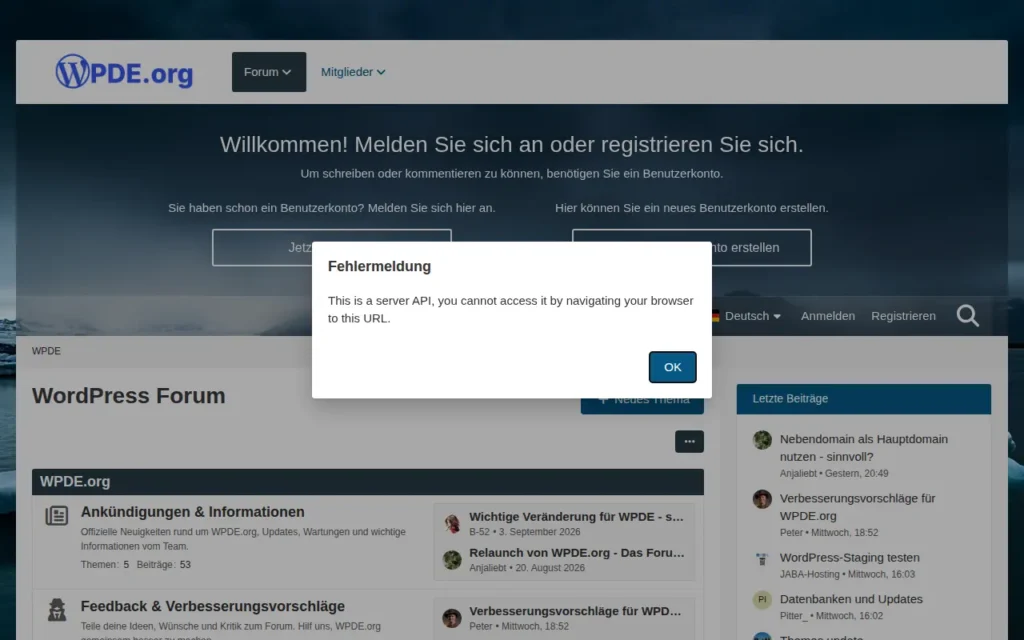Viewport: 1024px width, 640px height.
Task: Open the Forum dropdown menu
Action: coord(268,72)
